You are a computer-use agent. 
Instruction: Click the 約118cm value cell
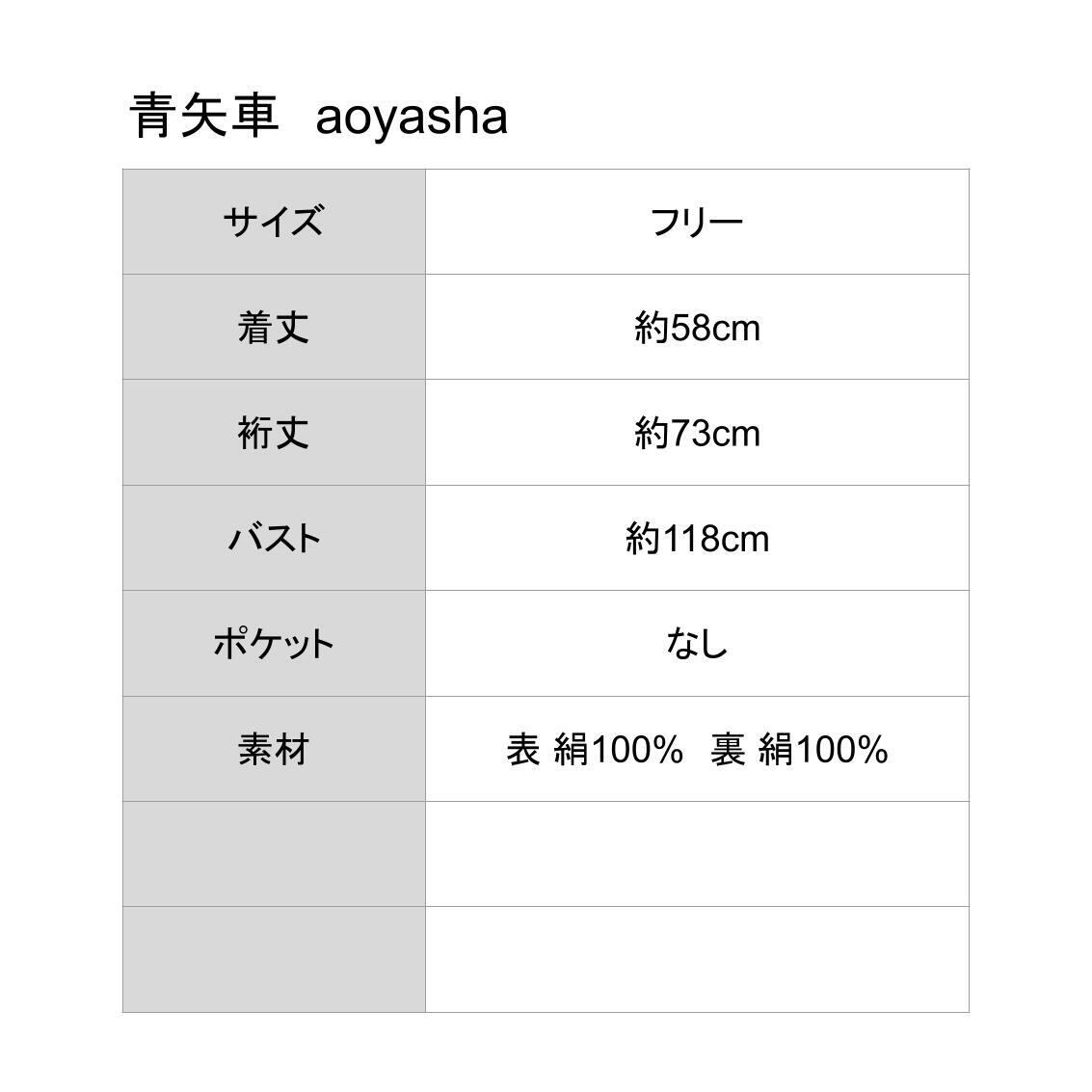697,538
